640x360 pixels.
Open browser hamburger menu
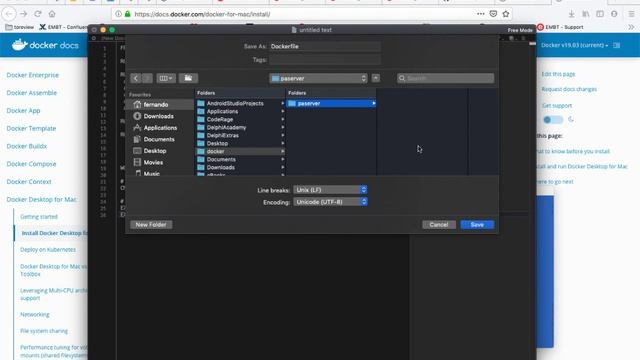[631, 14]
